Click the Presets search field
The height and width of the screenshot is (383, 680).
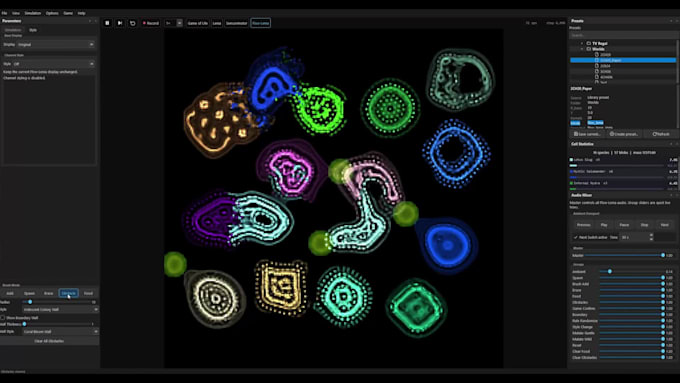623,35
